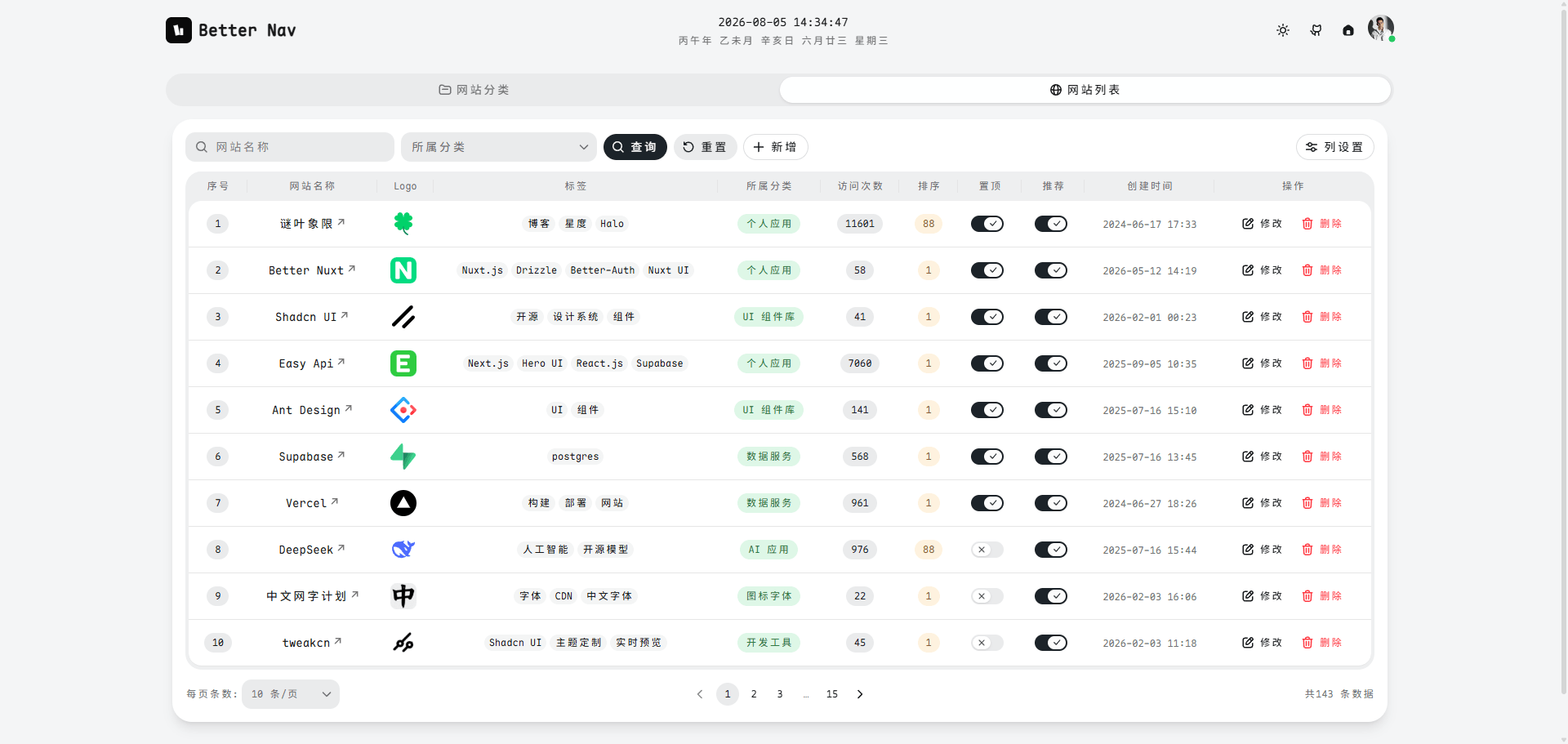1568x744 pixels.
Task: Click the 11601 visit count
Action: (x=860, y=224)
